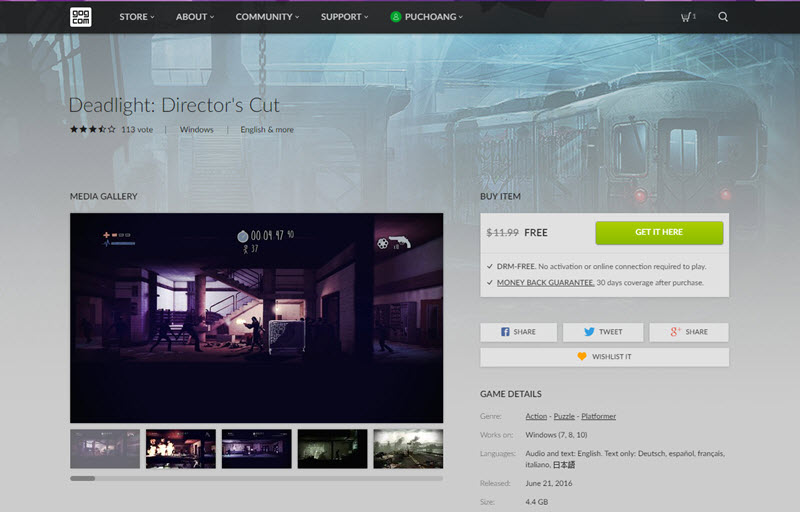Viewport: 800px width, 512px height.
Task: Select the first gallery thumbnail
Action: click(x=105, y=449)
